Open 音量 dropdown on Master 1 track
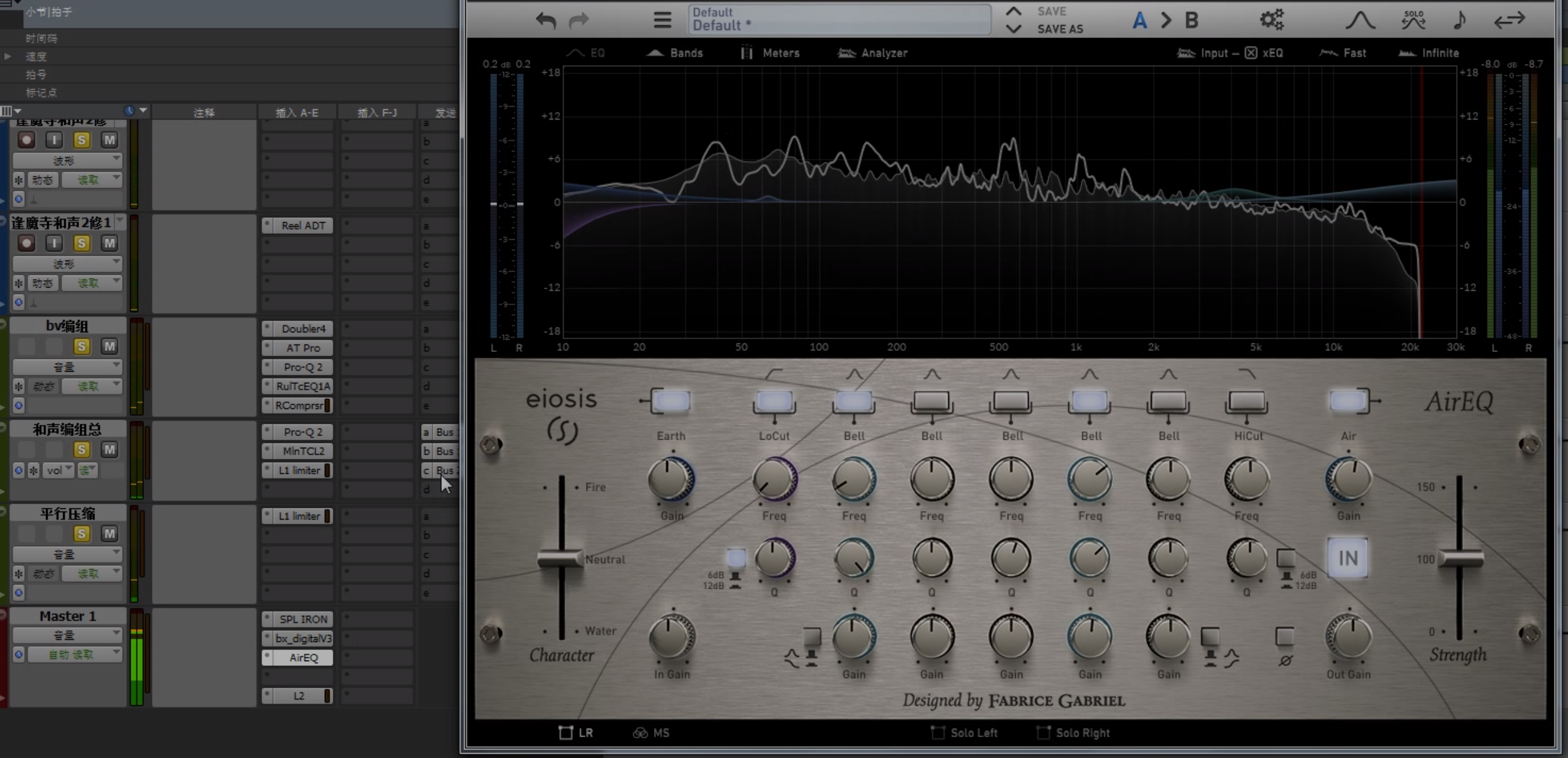This screenshot has width=1568, height=758. [67, 635]
